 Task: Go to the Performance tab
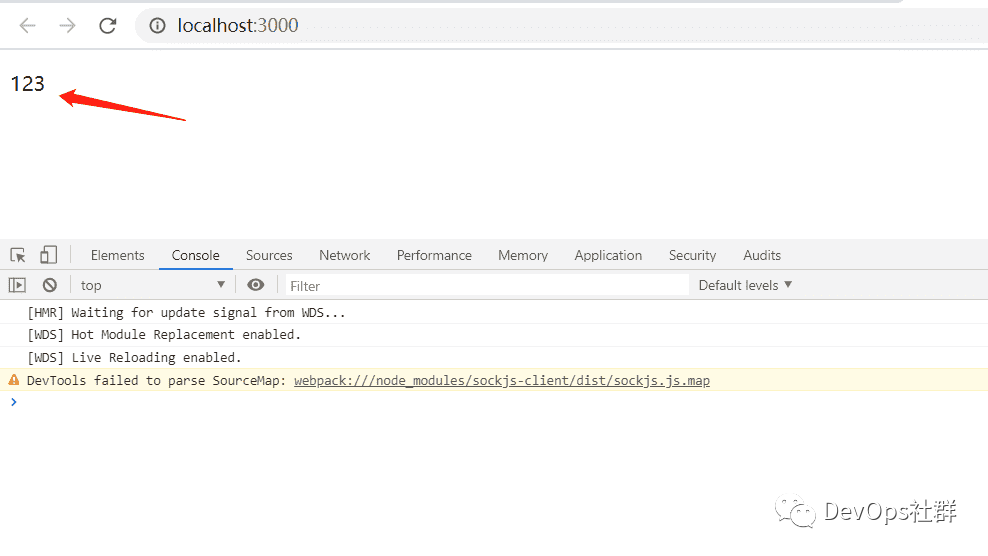tap(434, 255)
